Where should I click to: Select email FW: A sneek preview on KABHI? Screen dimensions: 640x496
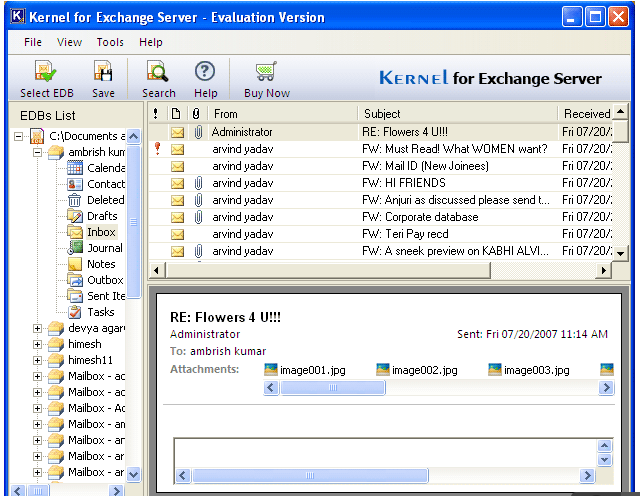380,251
